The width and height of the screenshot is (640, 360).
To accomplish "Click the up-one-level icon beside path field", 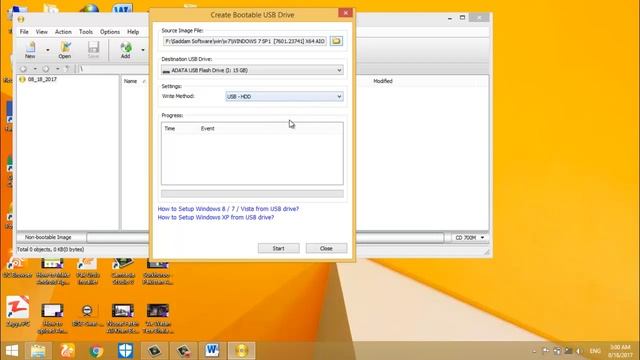I will (x=68, y=69).
